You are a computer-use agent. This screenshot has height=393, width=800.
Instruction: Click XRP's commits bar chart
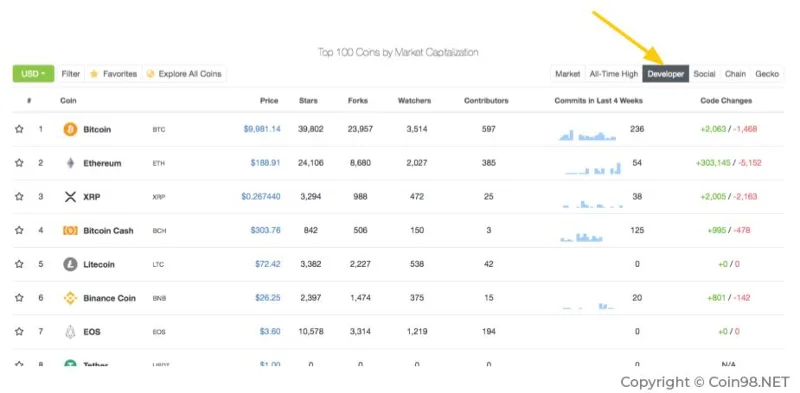[x=592, y=204]
